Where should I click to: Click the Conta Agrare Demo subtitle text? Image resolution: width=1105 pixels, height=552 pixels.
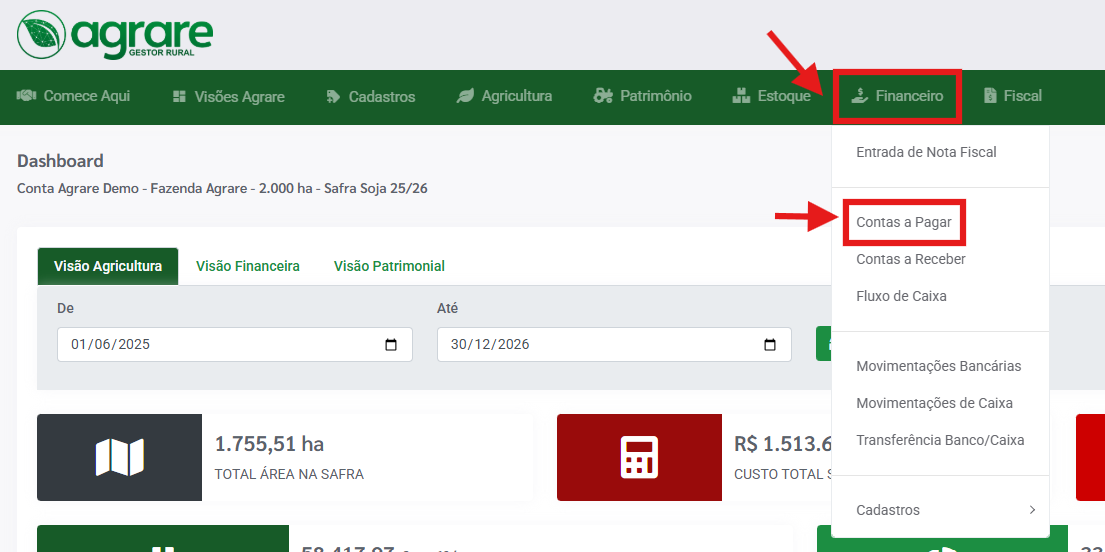(222, 189)
